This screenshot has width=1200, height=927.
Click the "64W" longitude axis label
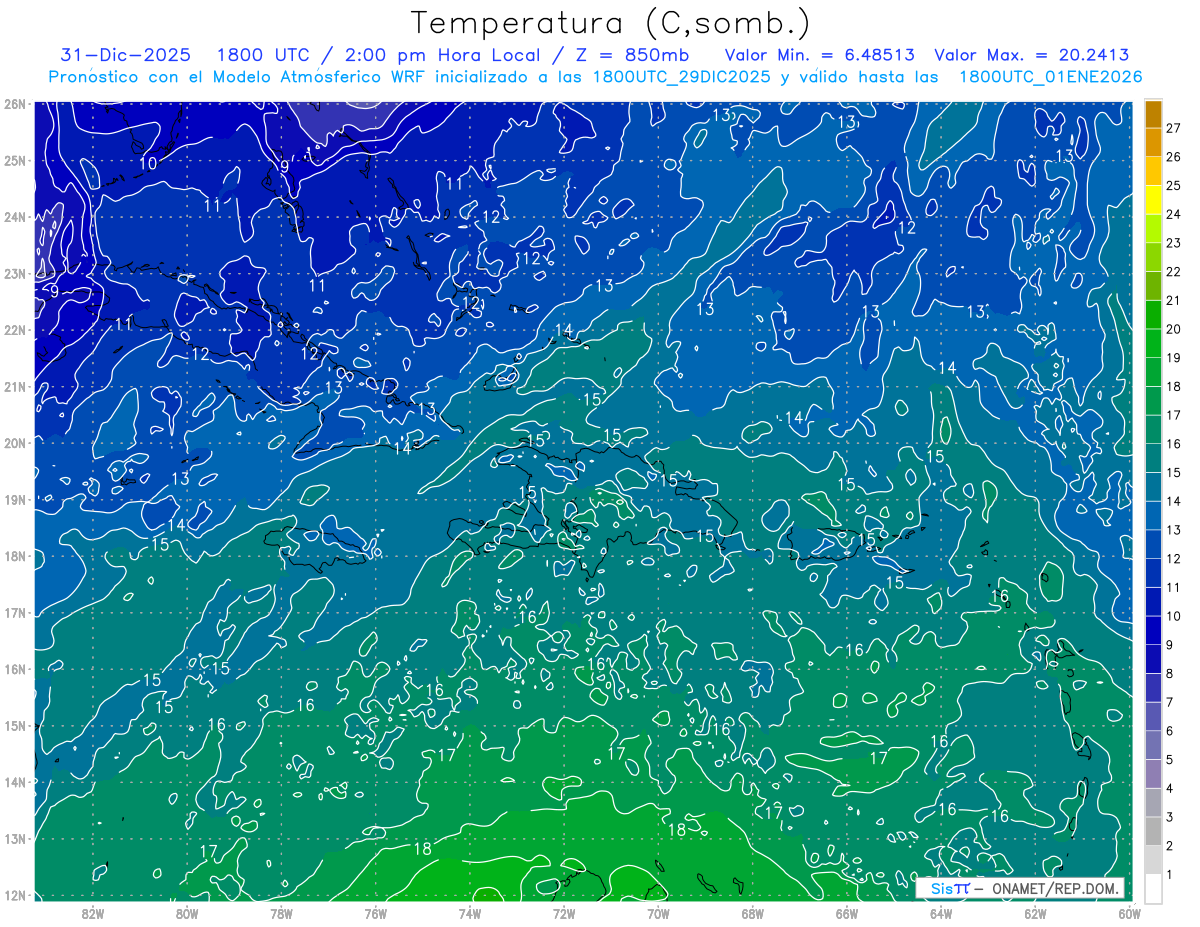(940, 913)
